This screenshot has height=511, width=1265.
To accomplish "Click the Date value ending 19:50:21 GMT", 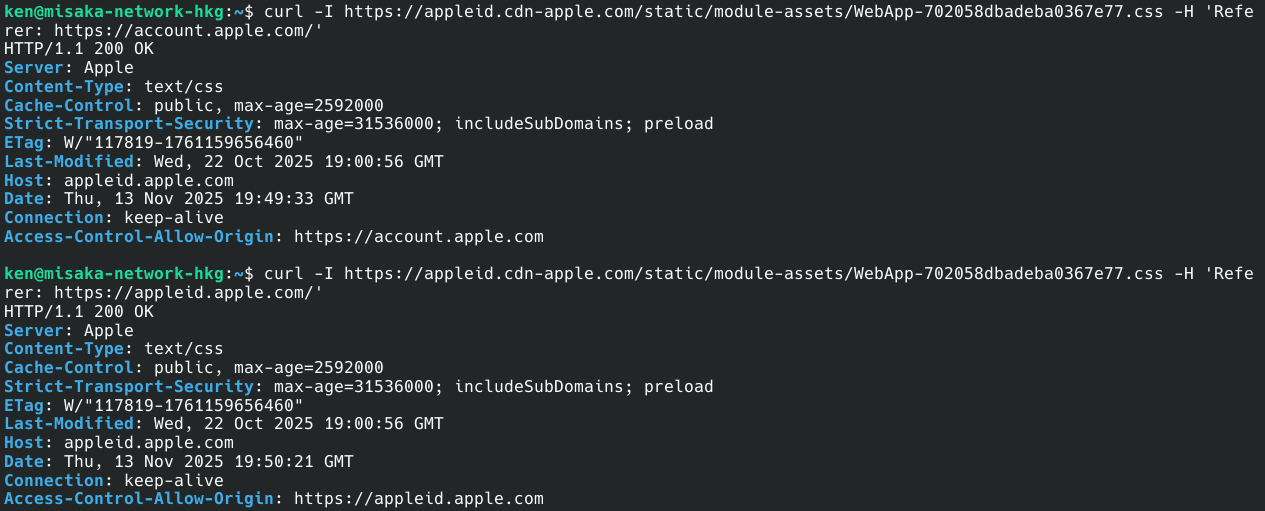I will coord(208,462).
